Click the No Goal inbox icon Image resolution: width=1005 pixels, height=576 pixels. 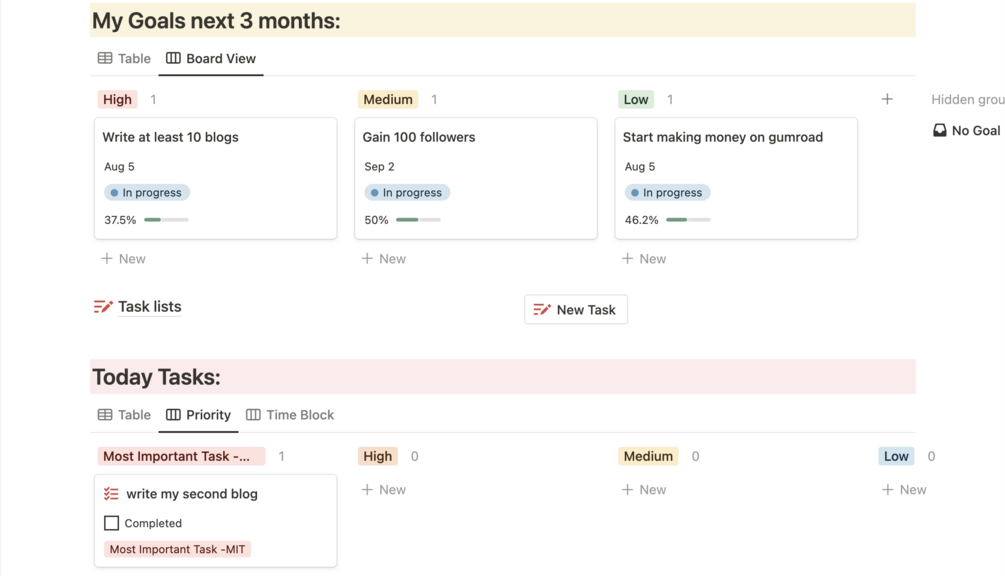tap(940, 130)
